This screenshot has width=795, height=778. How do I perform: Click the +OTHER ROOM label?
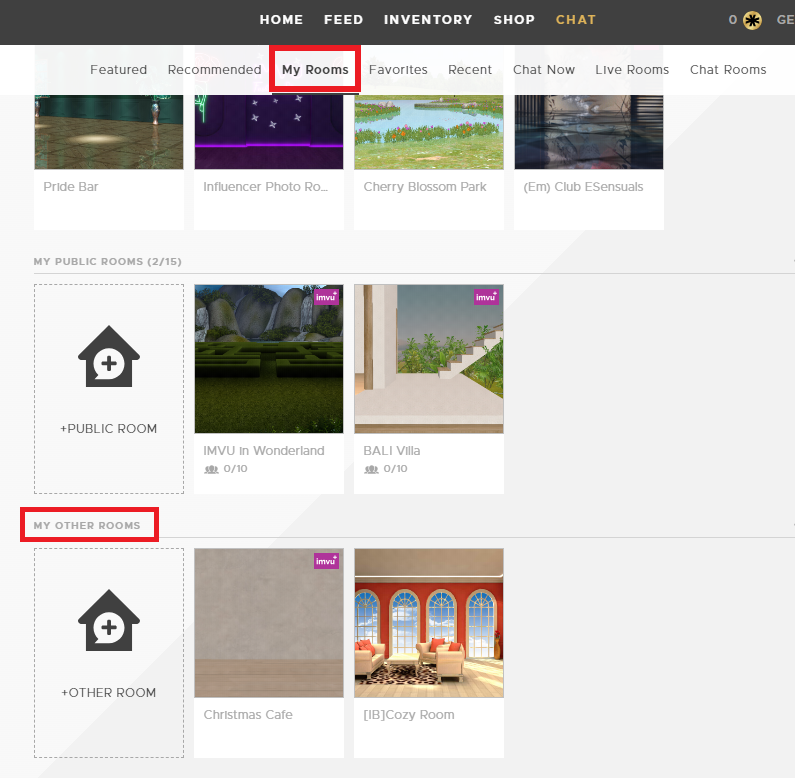click(x=109, y=692)
